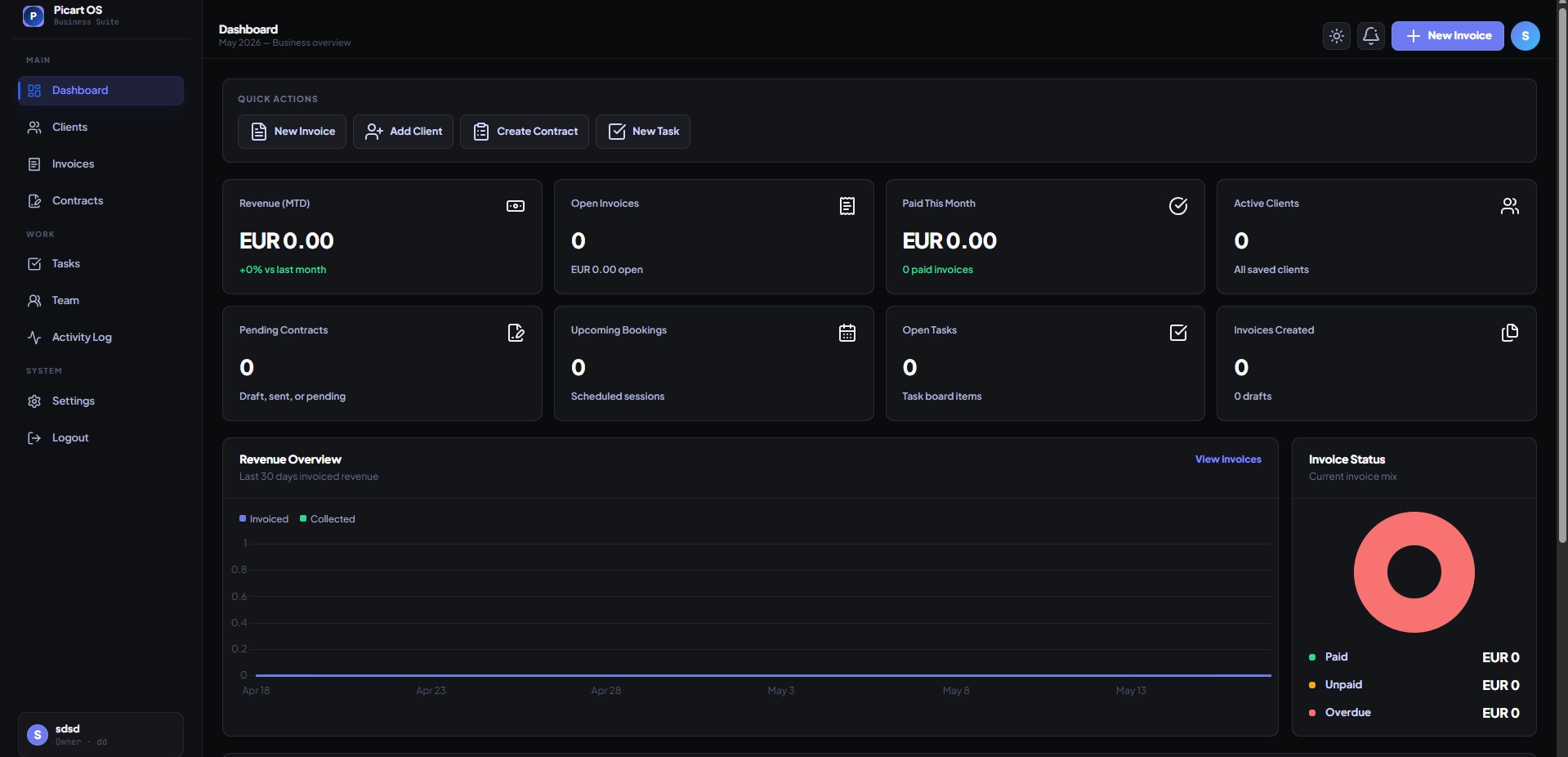The width and height of the screenshot is (1568, 757).
Task: Toggle the Collected legend series
Action: point(328,519)
